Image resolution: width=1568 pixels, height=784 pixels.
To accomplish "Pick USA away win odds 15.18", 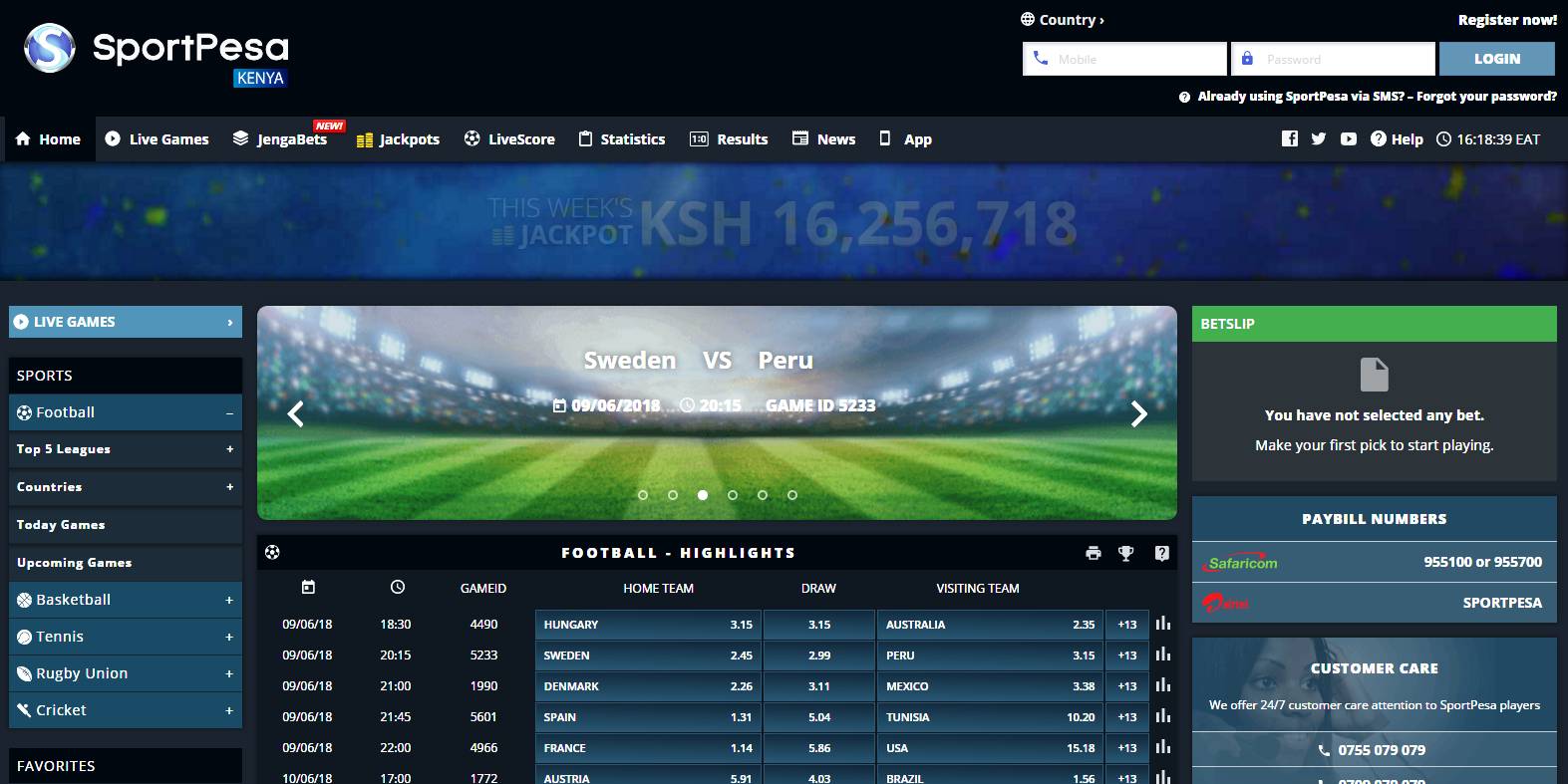I will click(990, 748).
